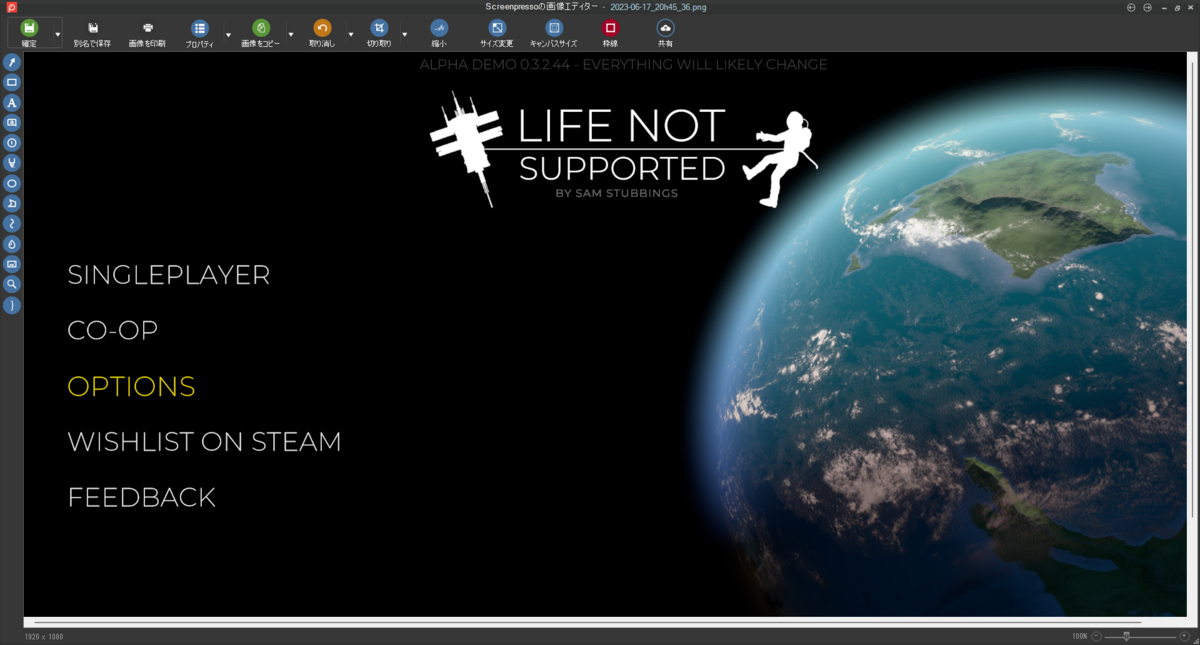This screenshot has width=1200, height=645.
Task: Expand the 画像をコピー dropdown arrow
Action: point(290,34)
